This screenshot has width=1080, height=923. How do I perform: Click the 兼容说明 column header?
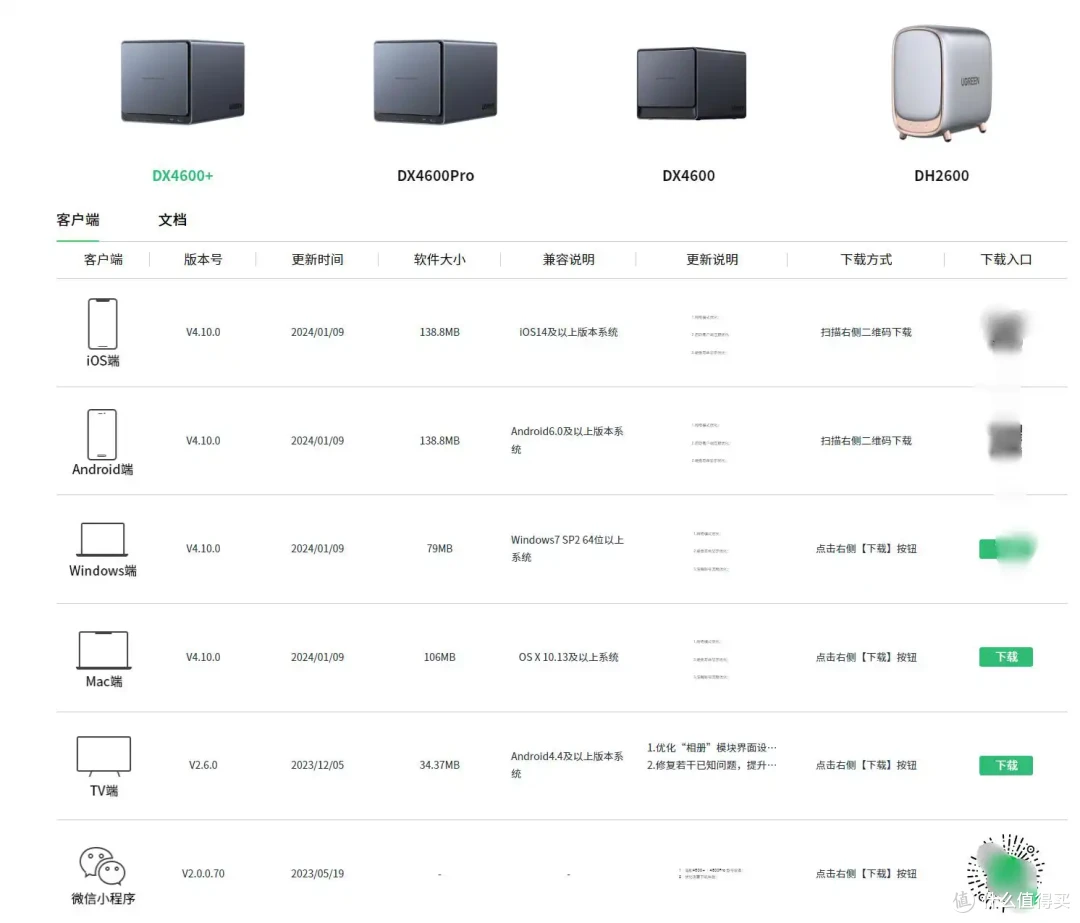[568, 260]
